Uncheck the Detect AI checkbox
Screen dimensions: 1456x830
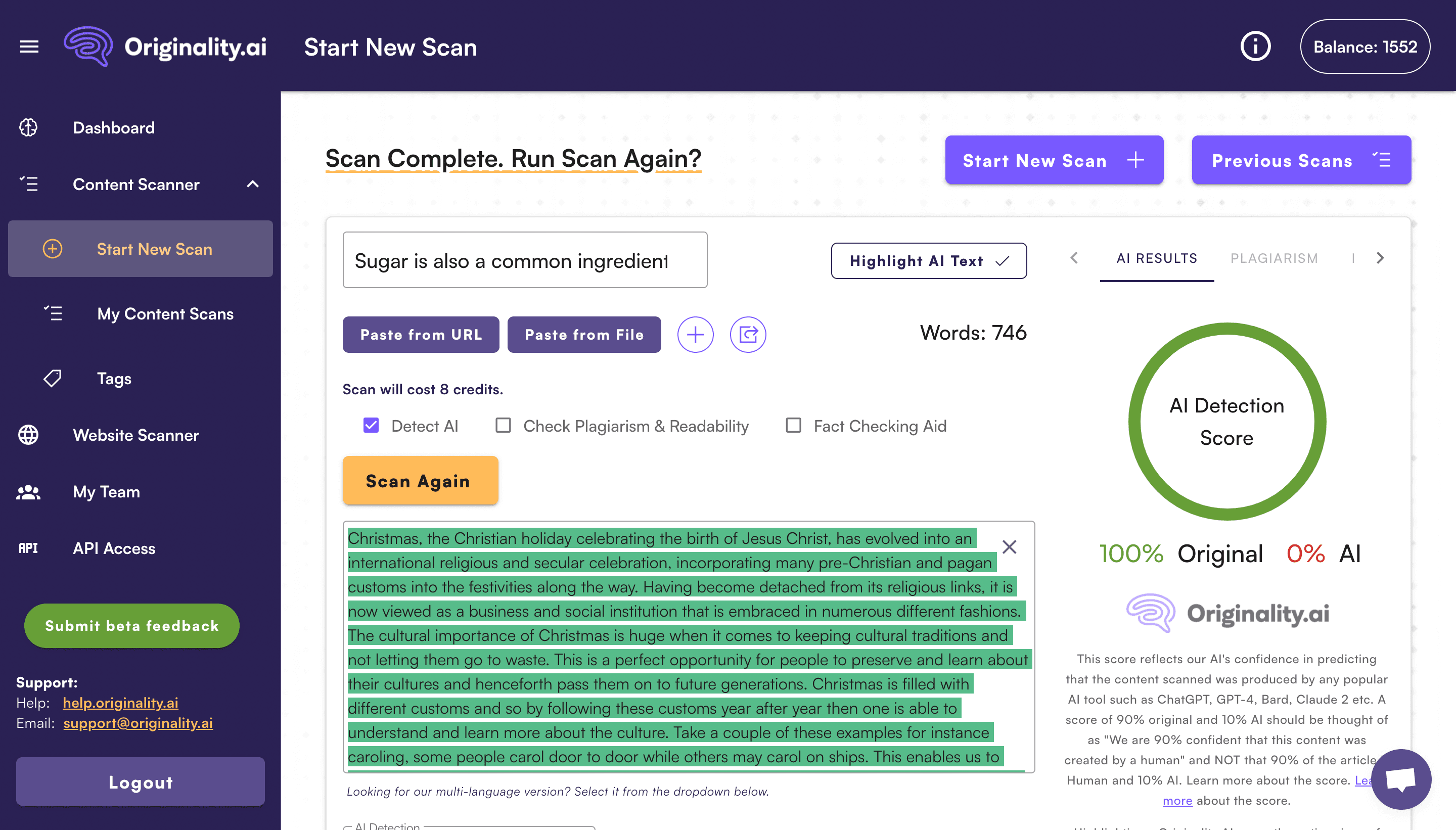pyautogui.click(x=371, y=425)
